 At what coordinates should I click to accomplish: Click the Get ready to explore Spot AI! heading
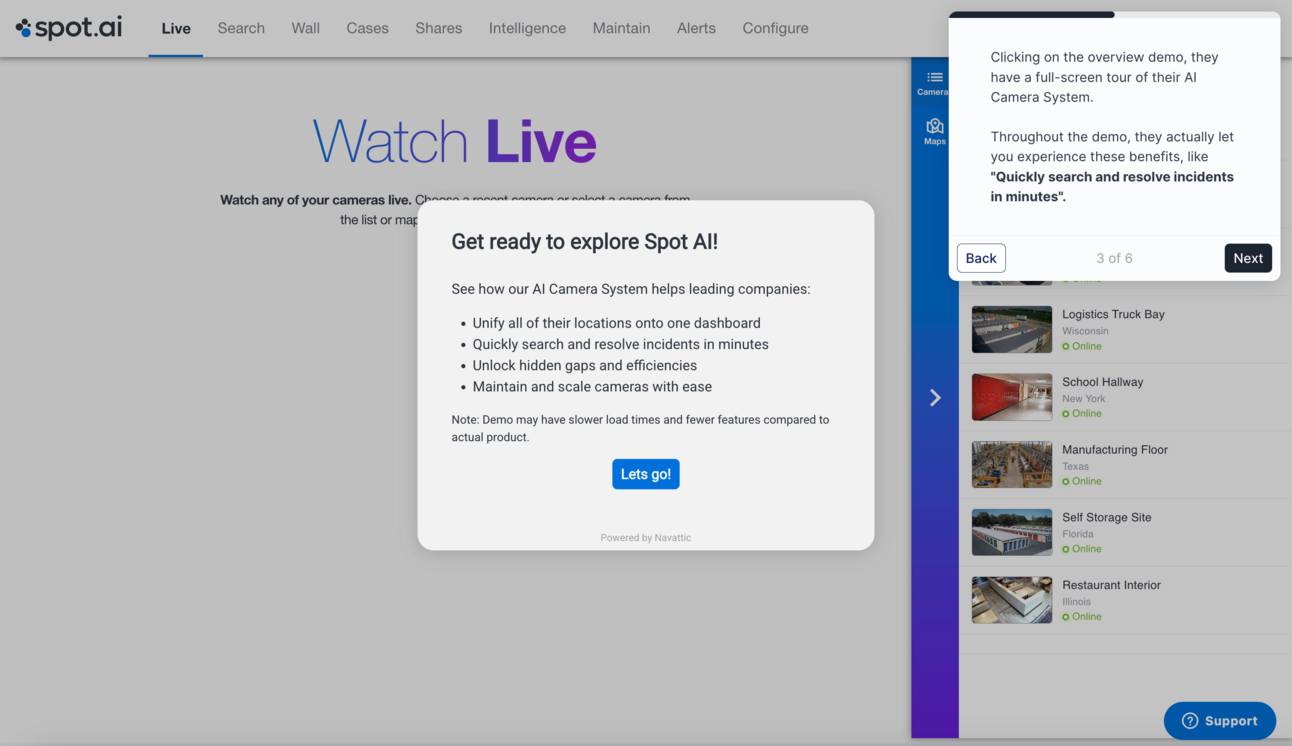click(585, 241)
